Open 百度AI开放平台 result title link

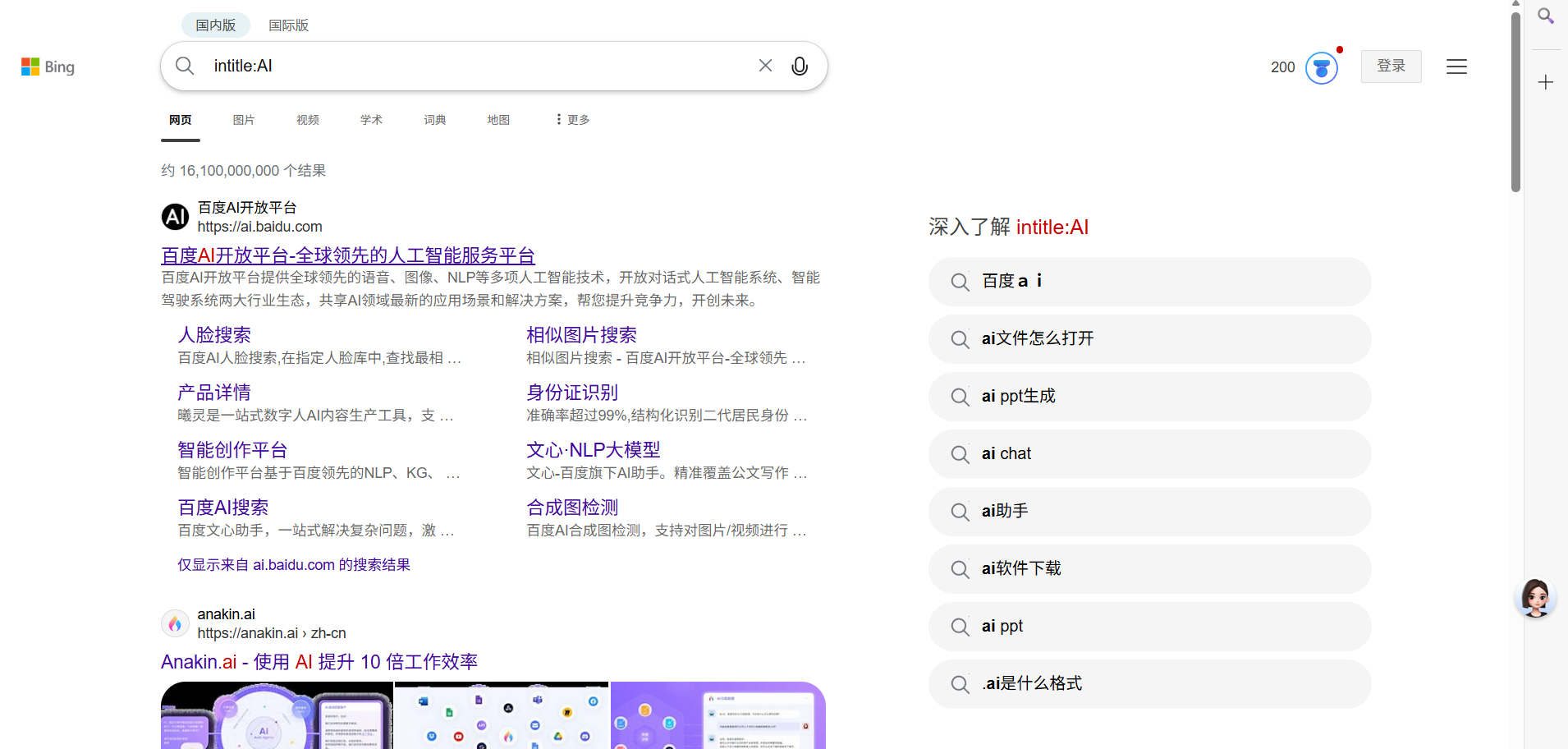pos(348,255)
